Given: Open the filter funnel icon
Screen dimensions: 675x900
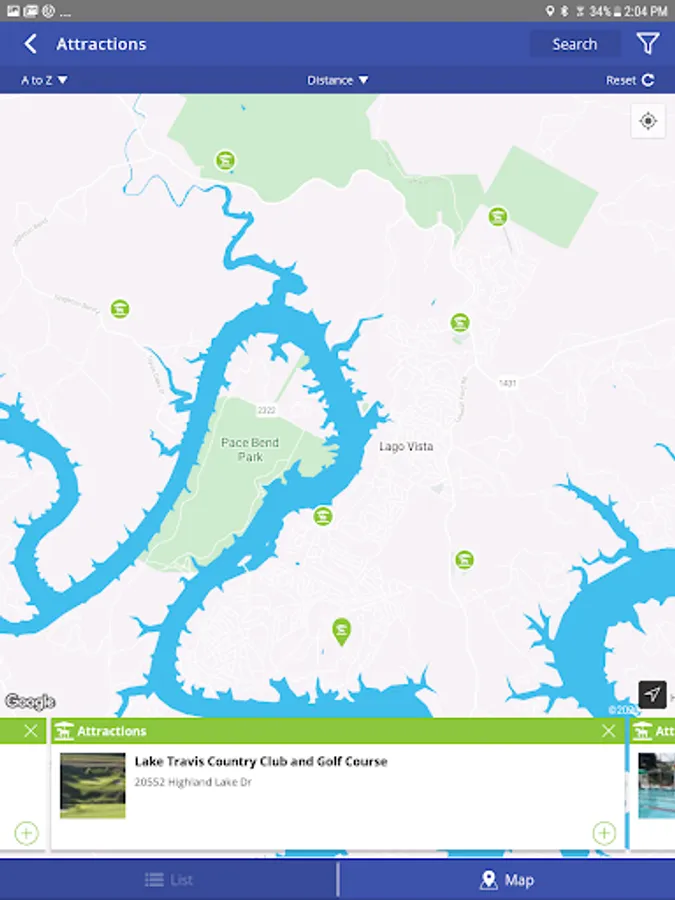Looking at the screenshot, I should [647, 44].
